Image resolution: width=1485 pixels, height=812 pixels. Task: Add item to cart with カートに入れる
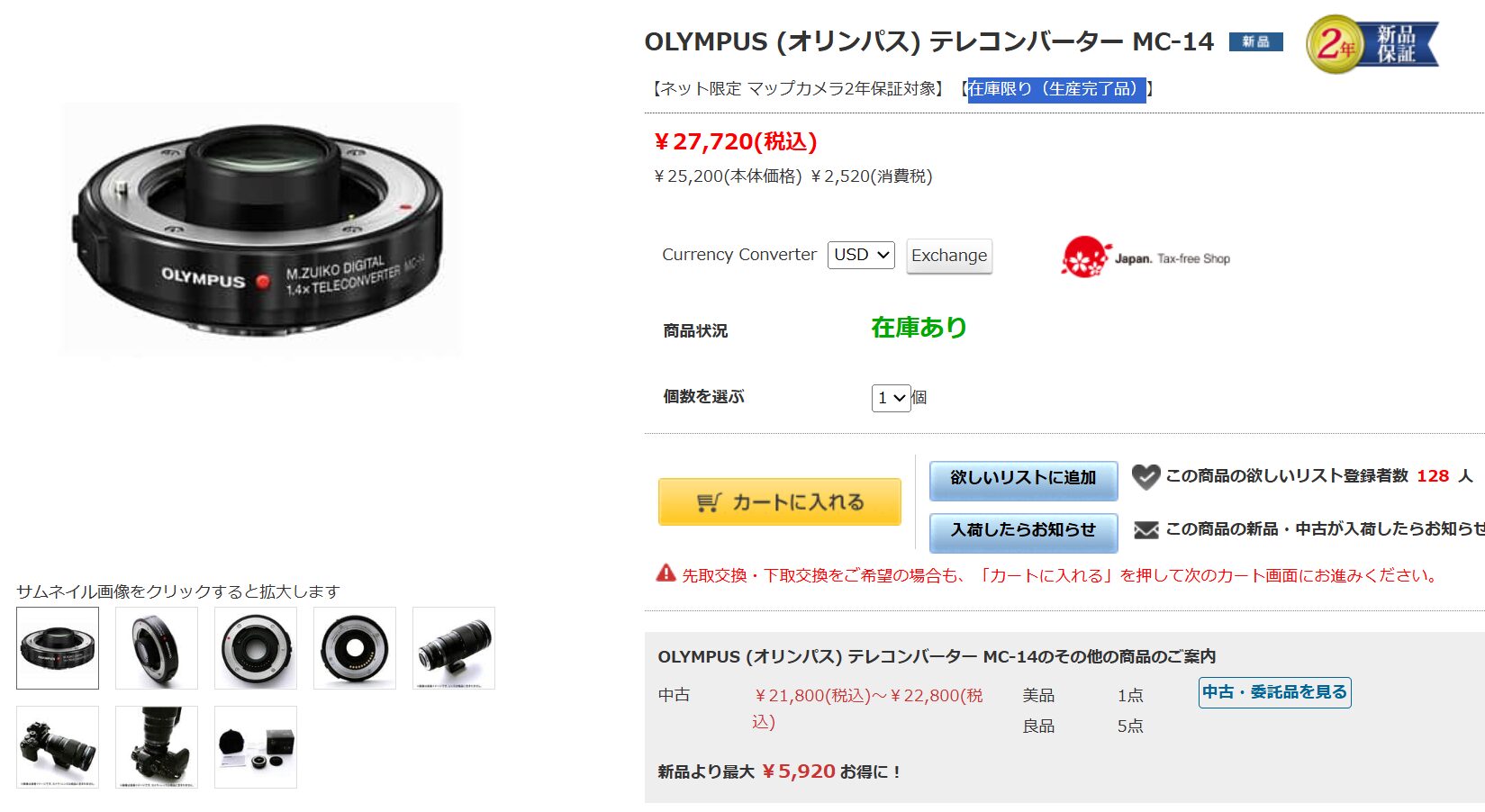[780, 501]
